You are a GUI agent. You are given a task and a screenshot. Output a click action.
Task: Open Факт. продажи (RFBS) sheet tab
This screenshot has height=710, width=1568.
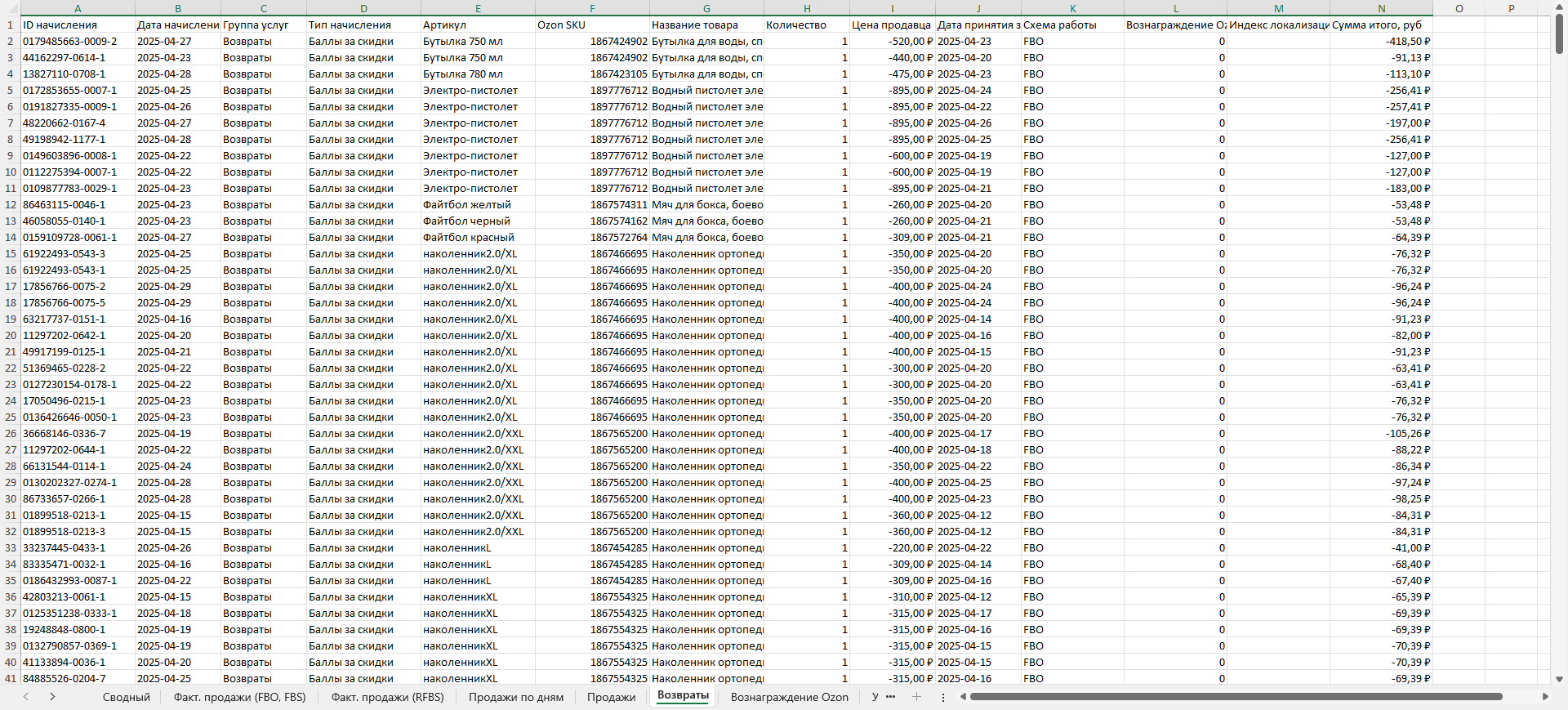pos(387,697)
